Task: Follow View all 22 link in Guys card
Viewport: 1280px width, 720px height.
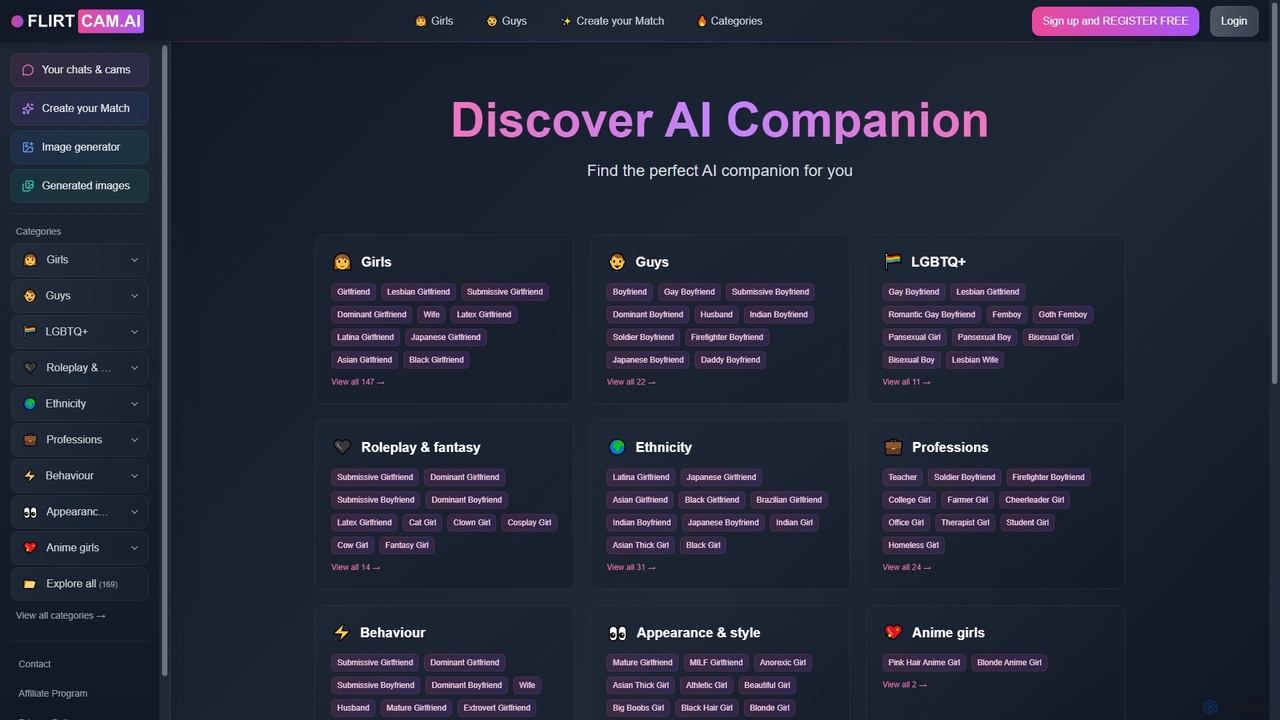Action: tap(631, 382)
